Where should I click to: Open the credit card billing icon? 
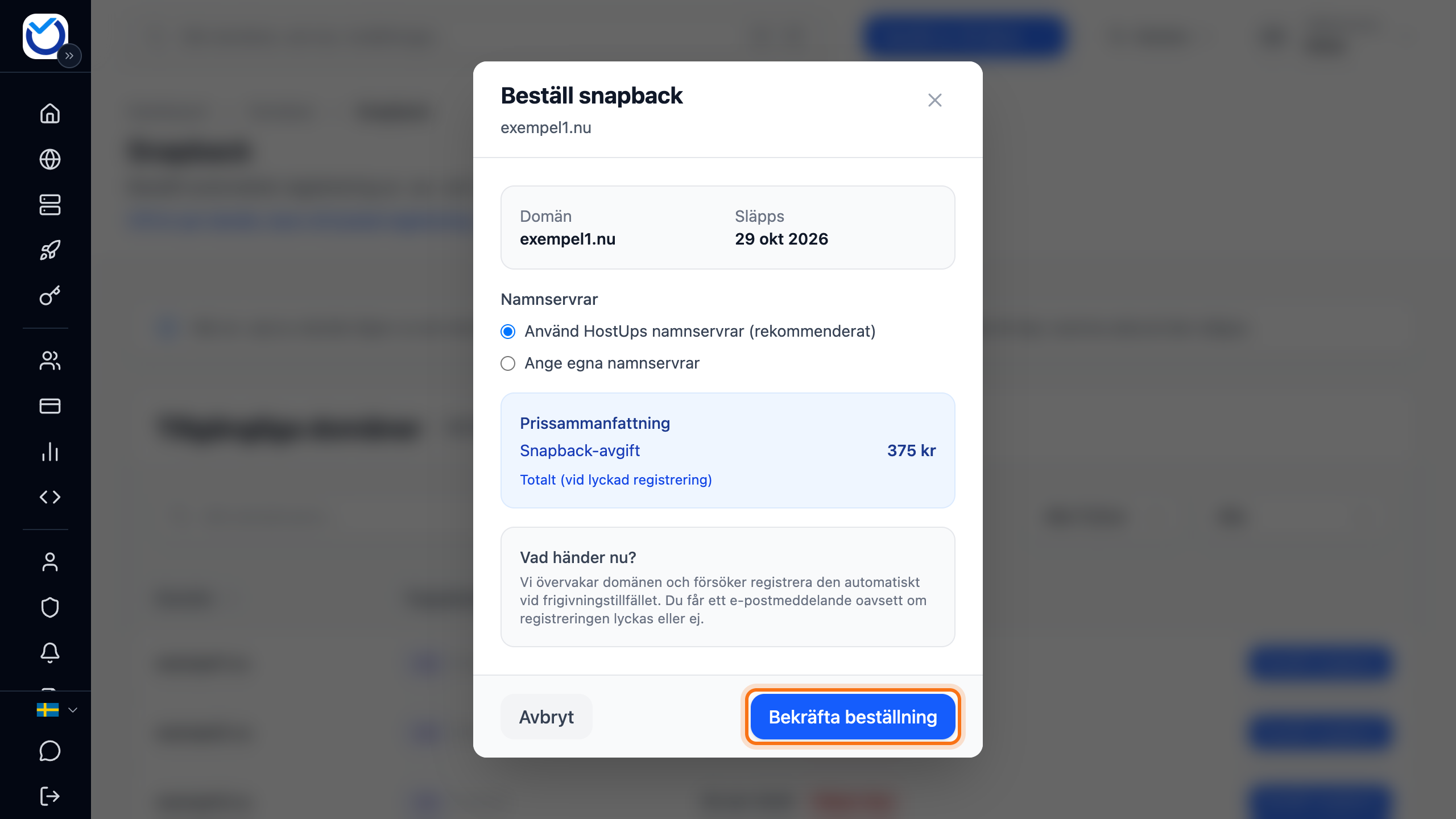coord(50,406)
